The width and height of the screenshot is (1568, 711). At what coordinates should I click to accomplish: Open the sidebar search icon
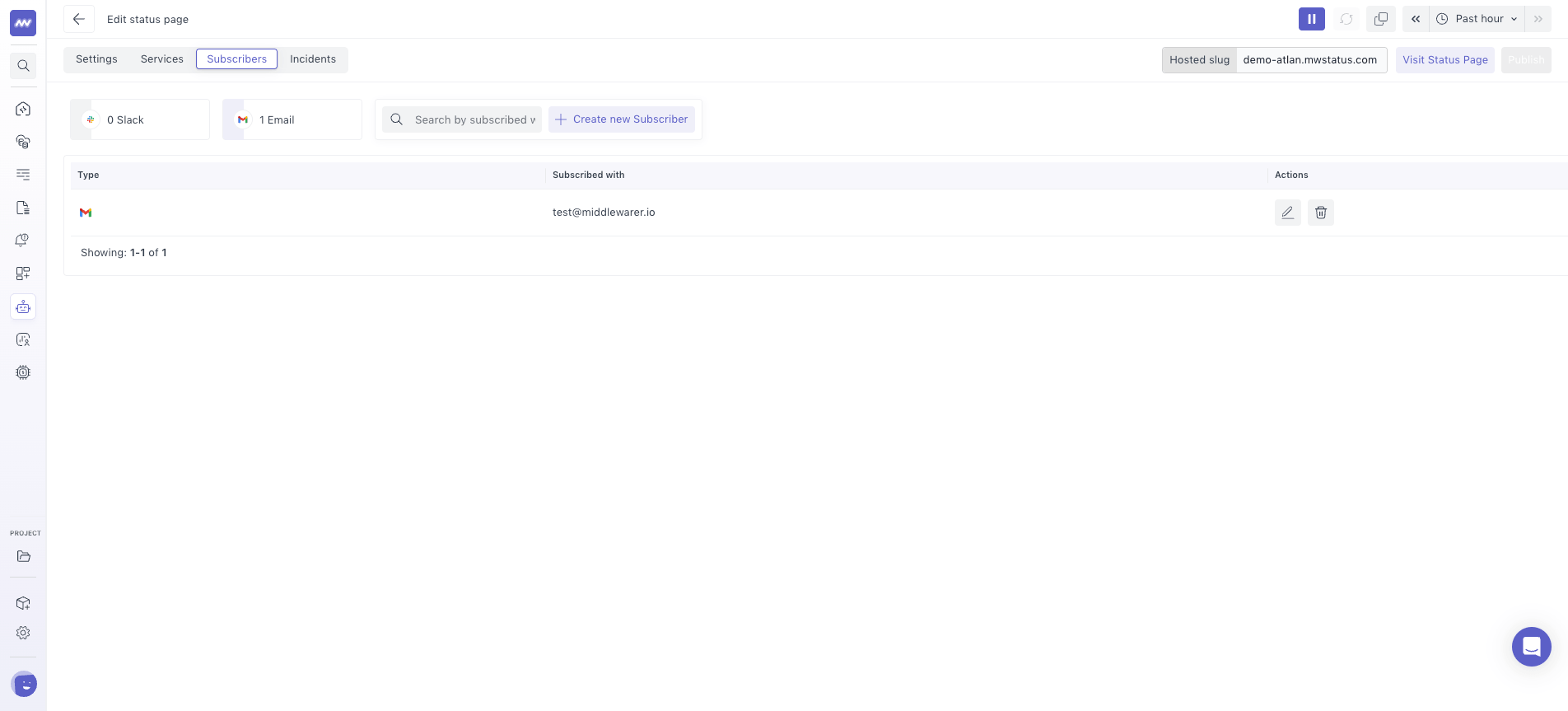(x=23, y=66)
